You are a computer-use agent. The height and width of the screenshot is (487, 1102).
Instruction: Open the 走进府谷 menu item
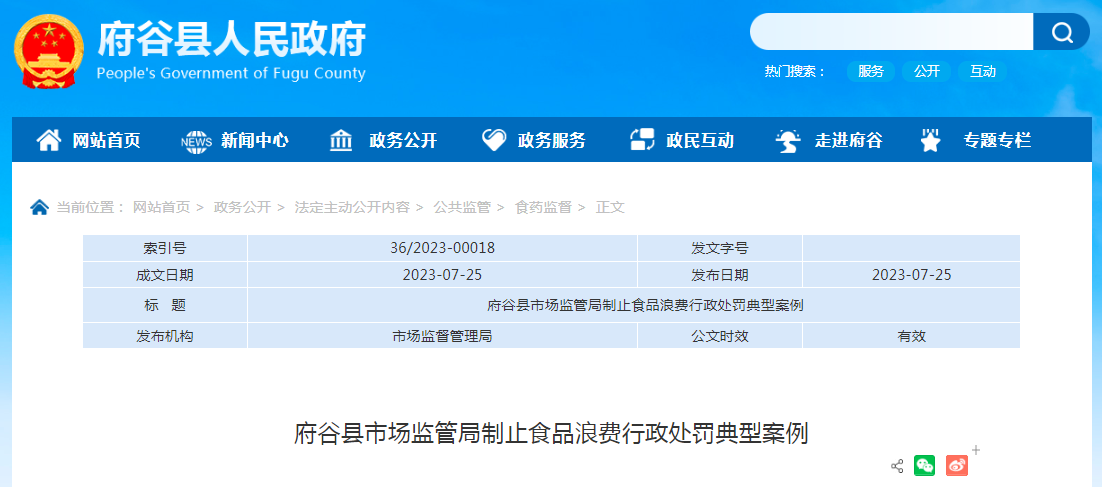point(848,141)
